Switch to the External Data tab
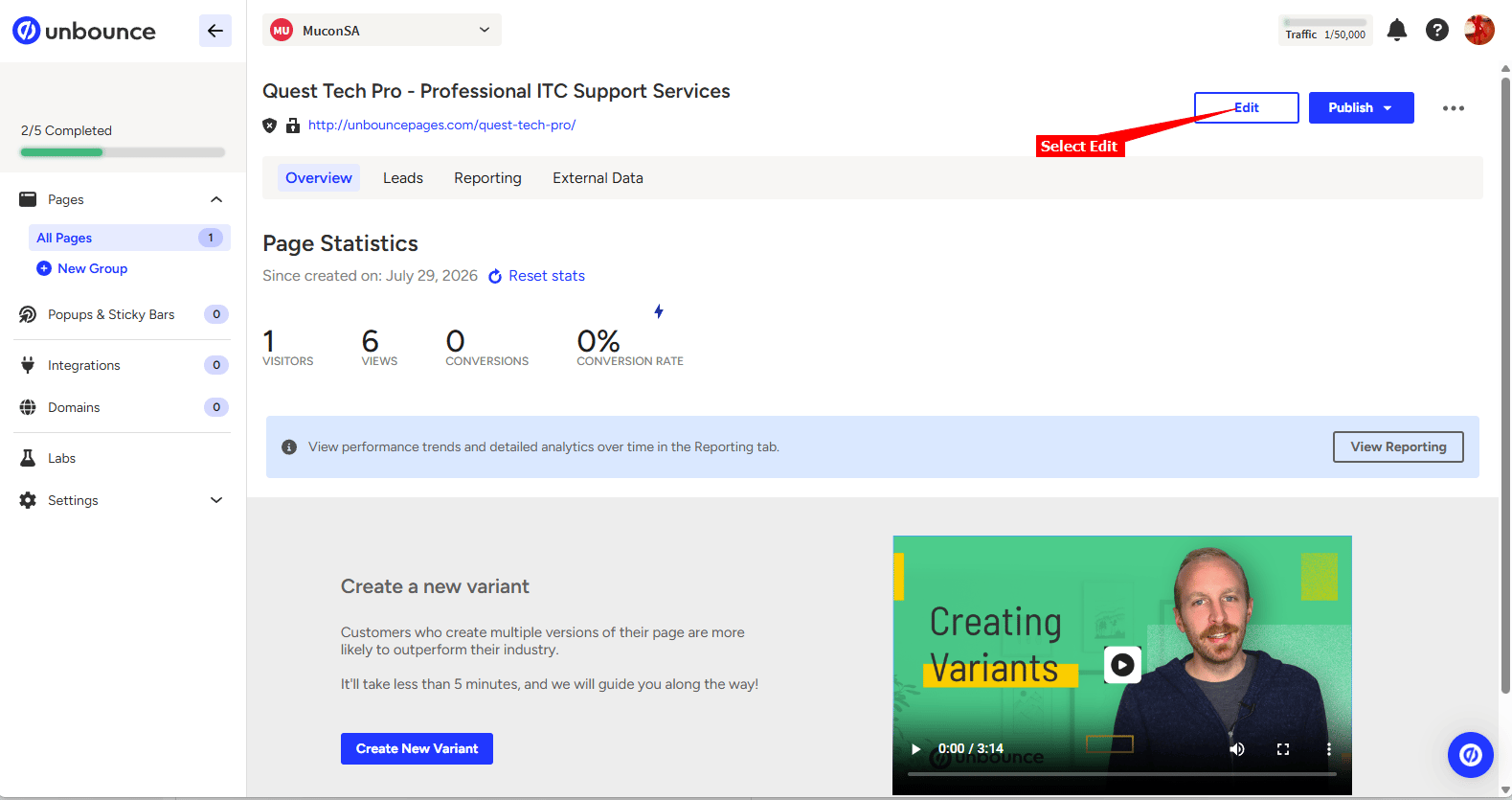 click(x=598, y=178)
